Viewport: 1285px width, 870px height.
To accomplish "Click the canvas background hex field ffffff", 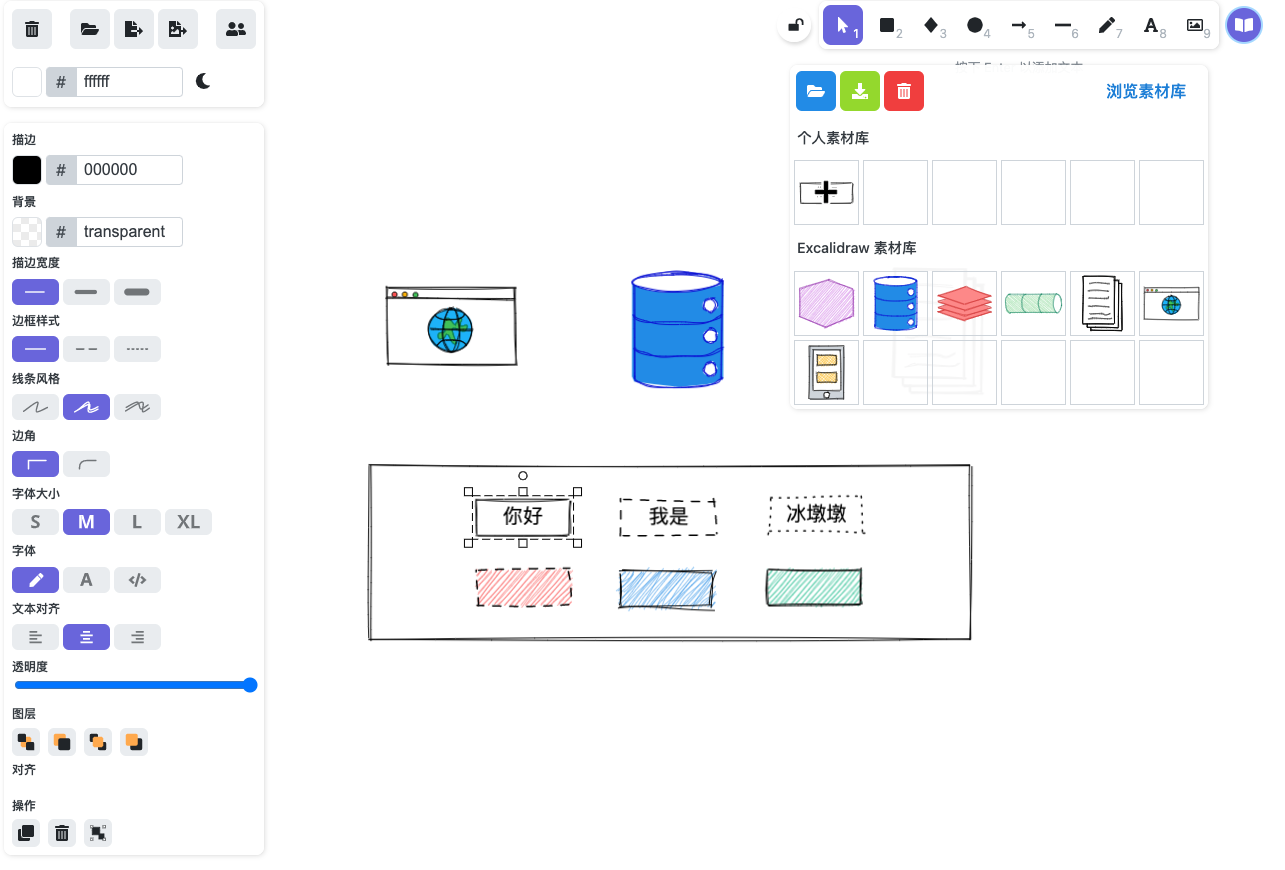I will [129, 82].
